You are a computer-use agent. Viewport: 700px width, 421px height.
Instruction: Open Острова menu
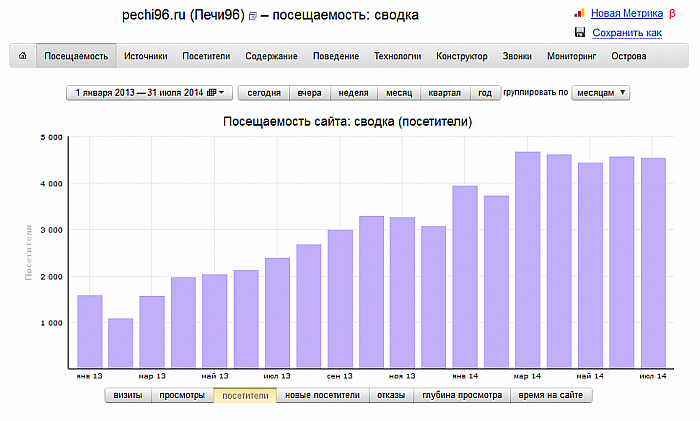(629, 56)
